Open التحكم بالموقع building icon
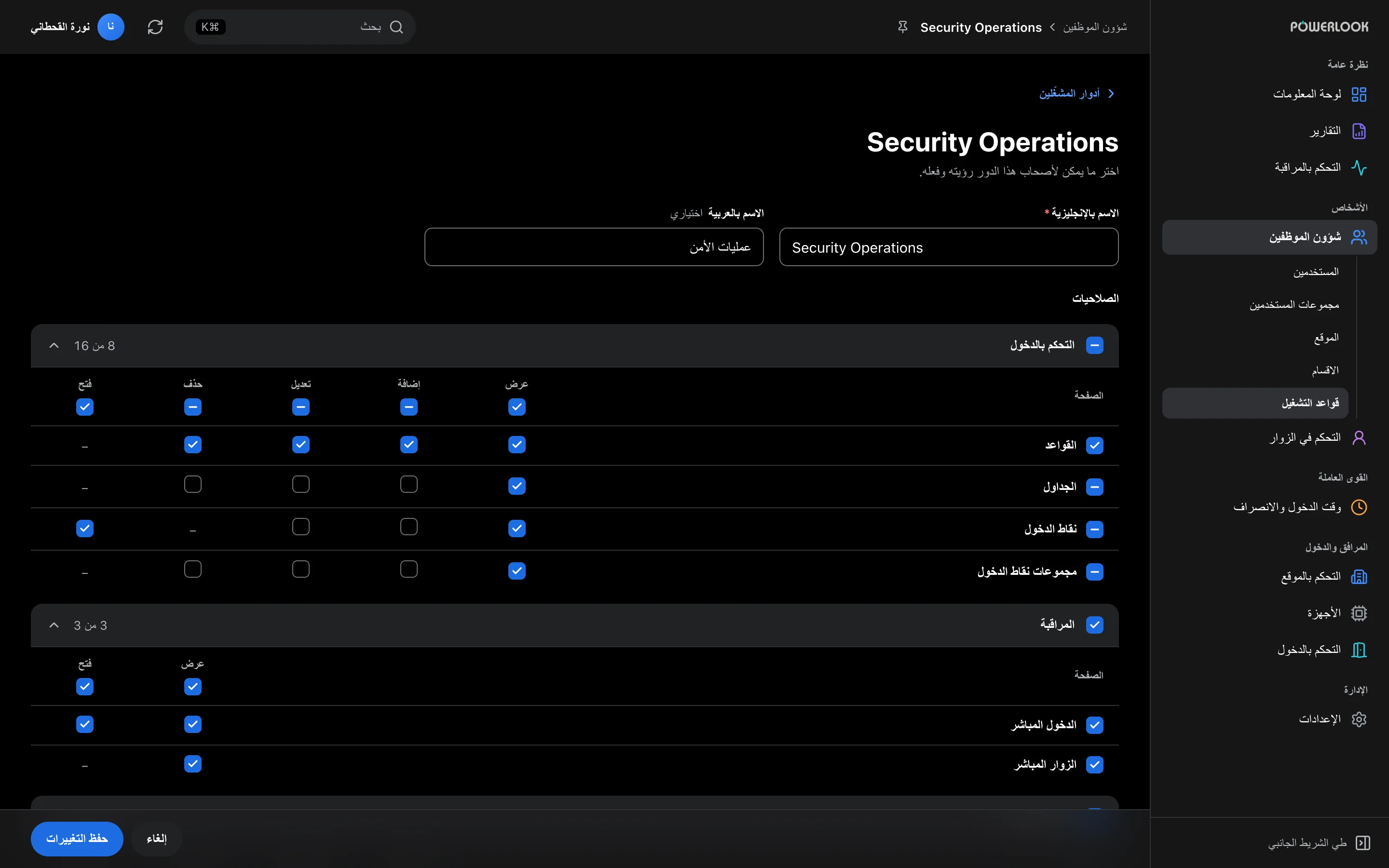The height and width of the screenshot is (868, 1389). click(x=1359, y=577)
